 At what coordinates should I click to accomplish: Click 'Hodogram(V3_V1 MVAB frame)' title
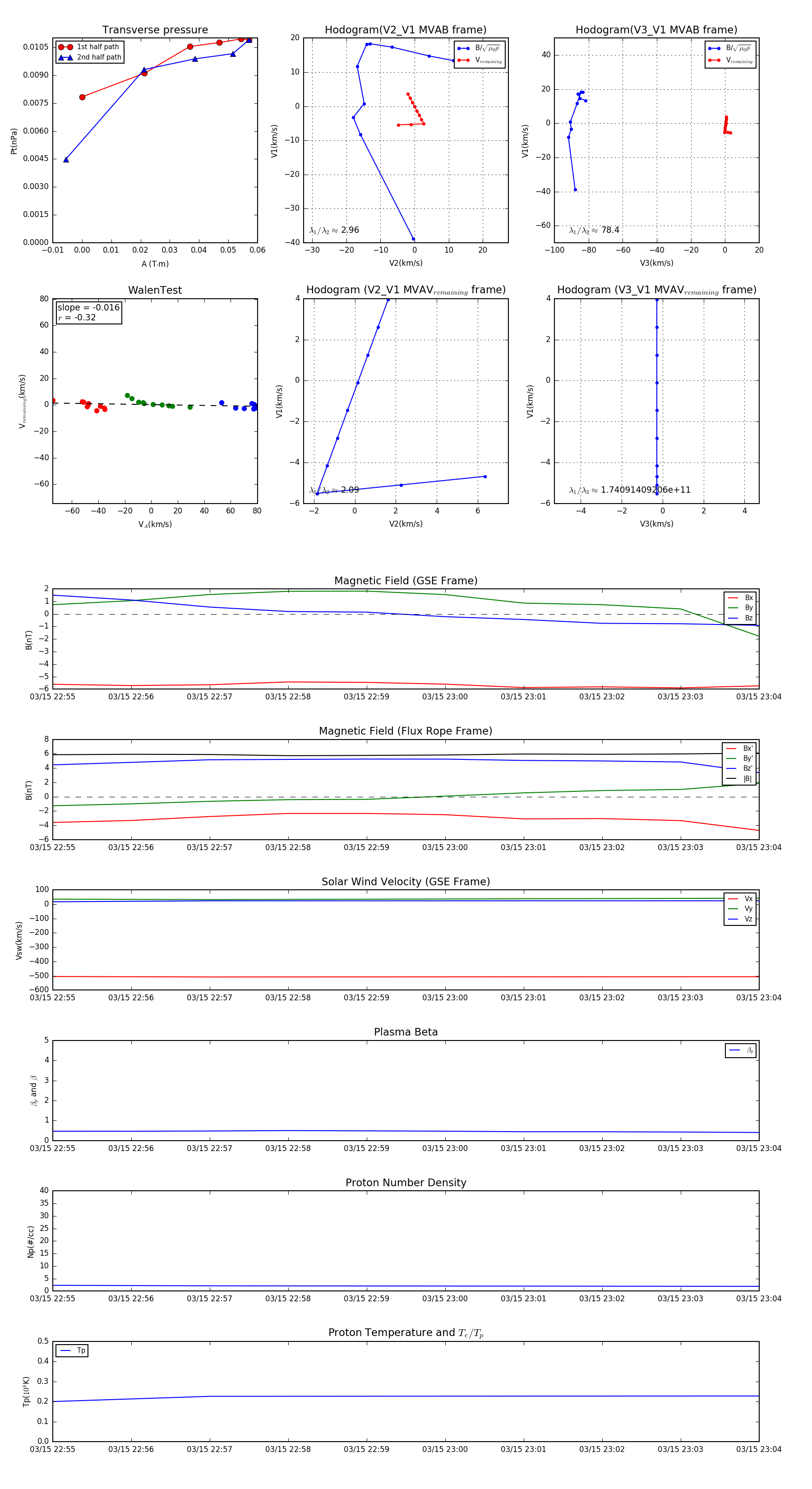[x=656, y=30]
